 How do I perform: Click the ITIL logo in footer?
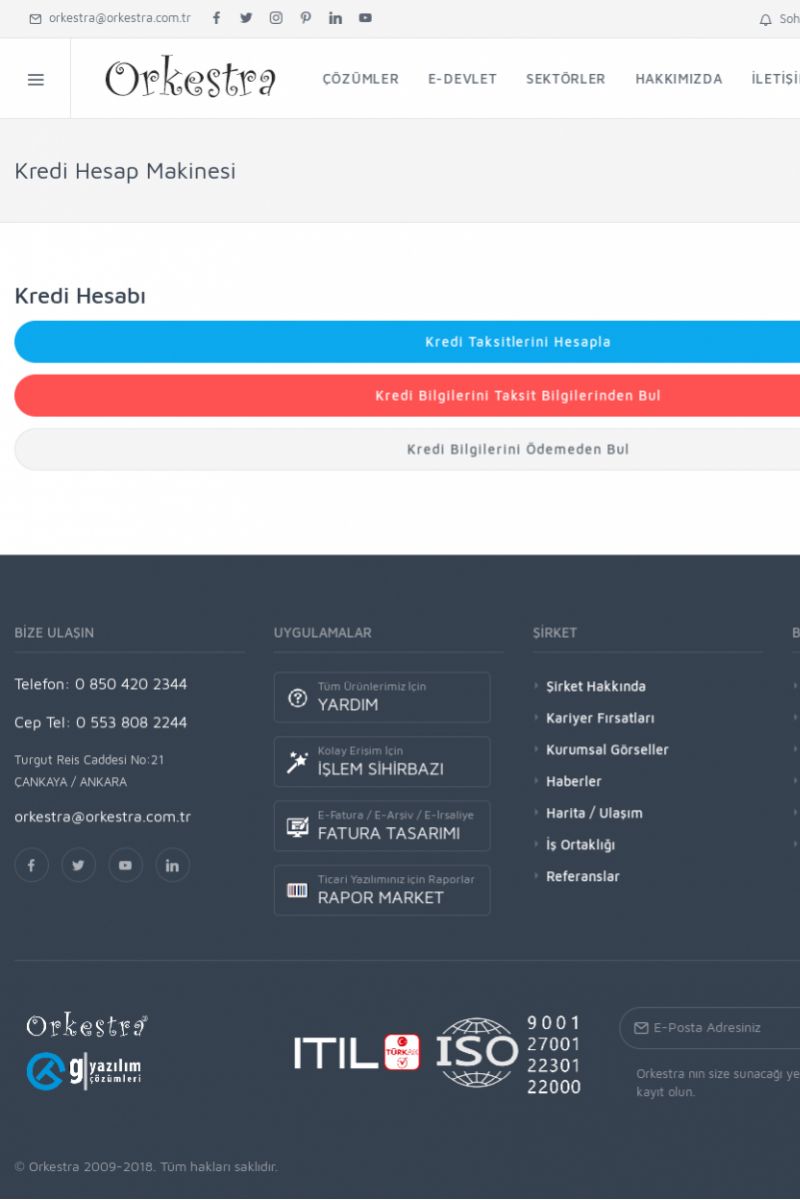coord(336,1053)
